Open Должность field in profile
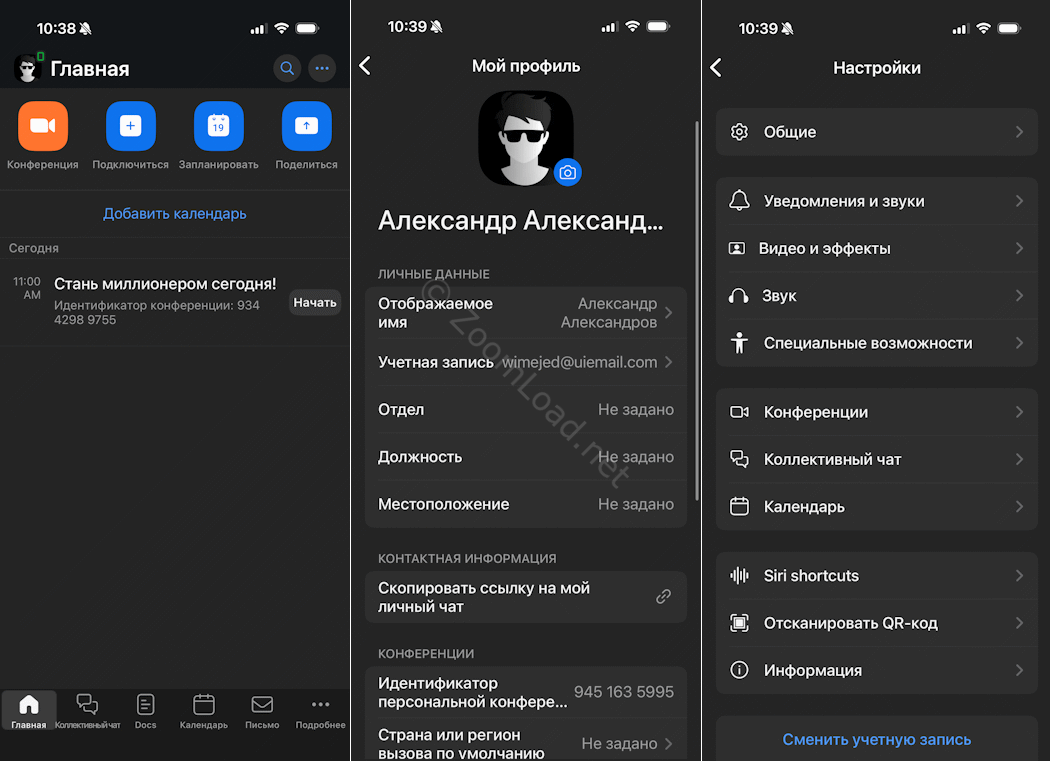Screen dimensions: 1050x761 tap(526, 457)
